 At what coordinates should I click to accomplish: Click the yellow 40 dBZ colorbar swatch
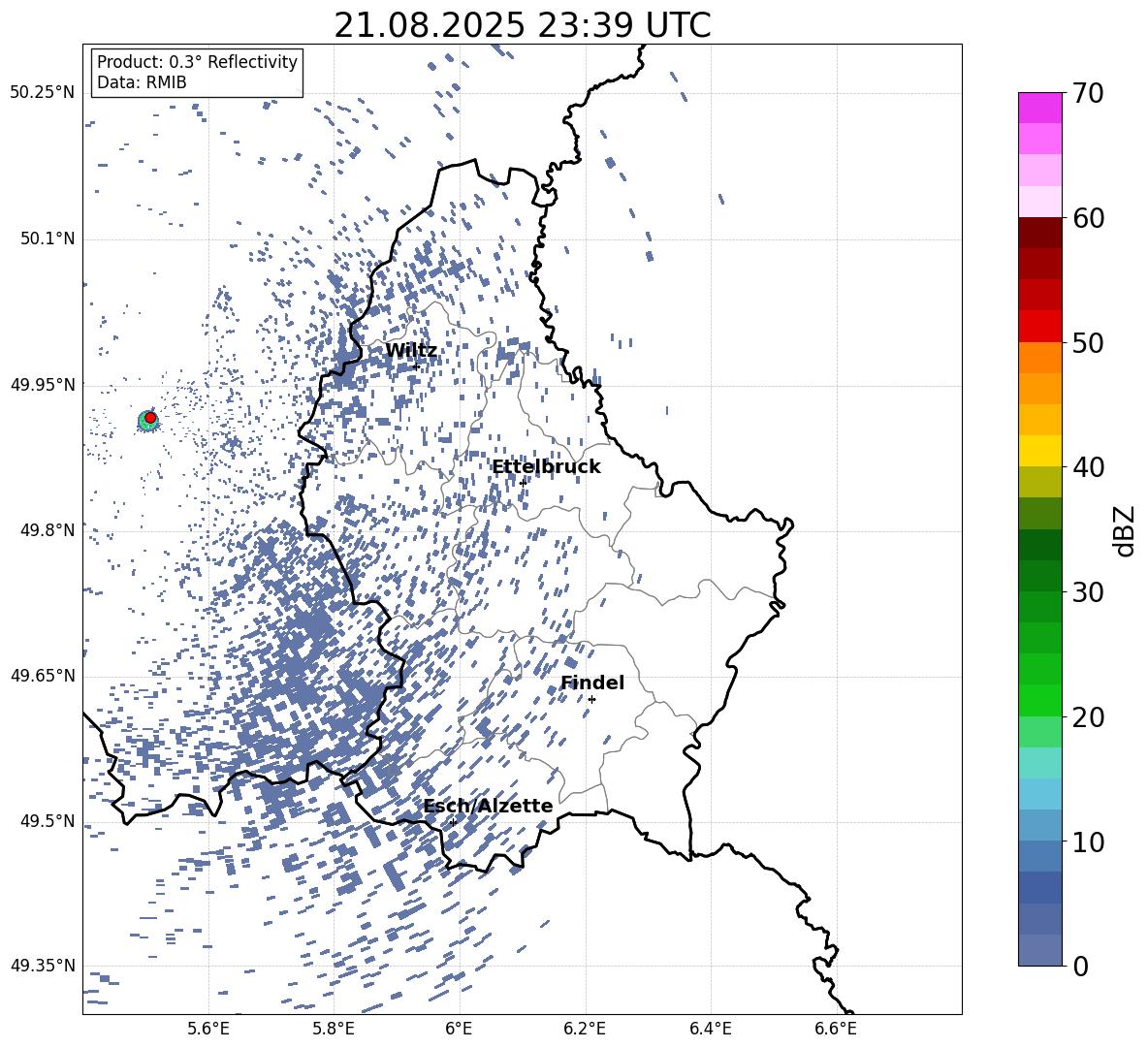coord(1039,451)
